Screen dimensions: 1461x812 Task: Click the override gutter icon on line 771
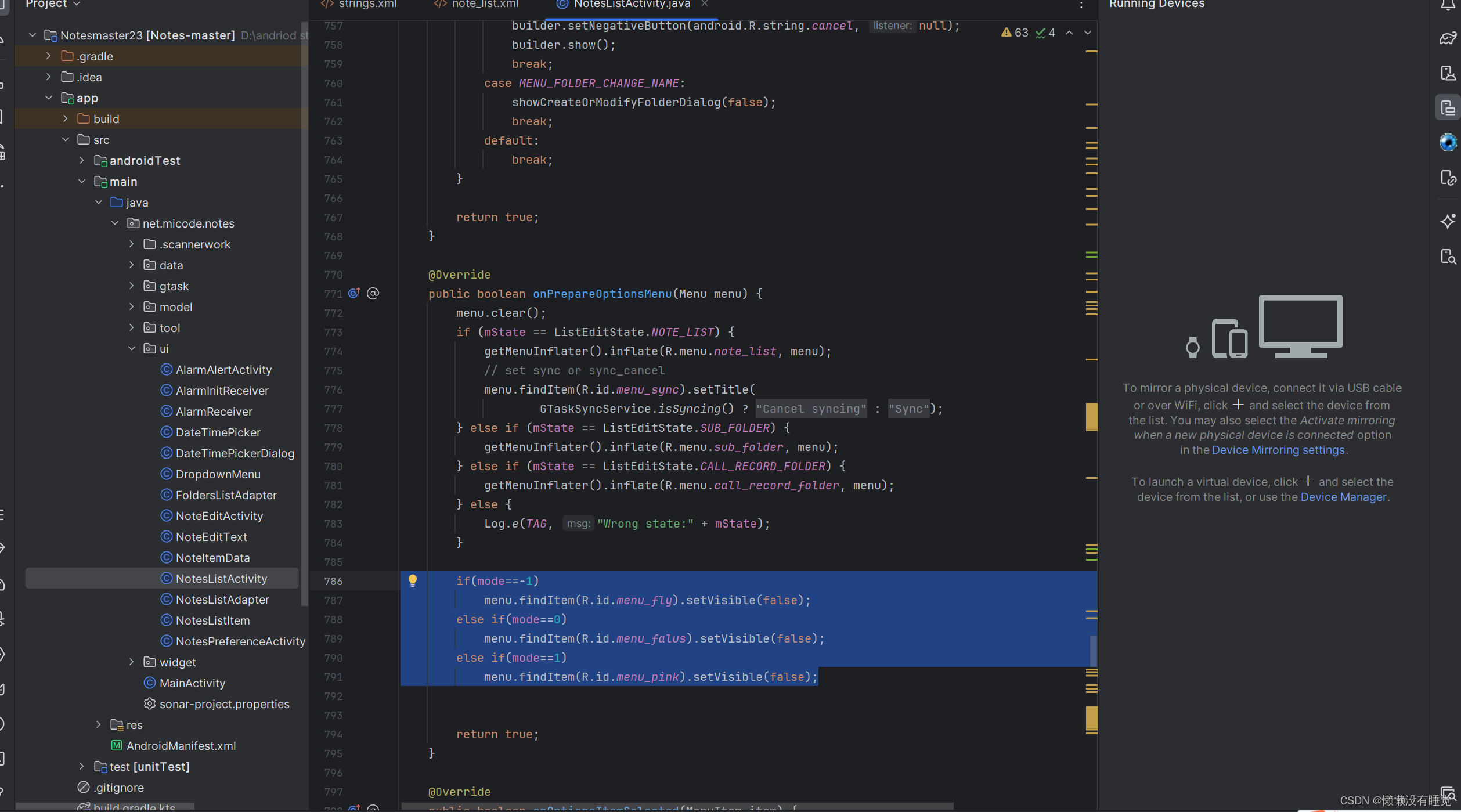click(x=354, y=293)
